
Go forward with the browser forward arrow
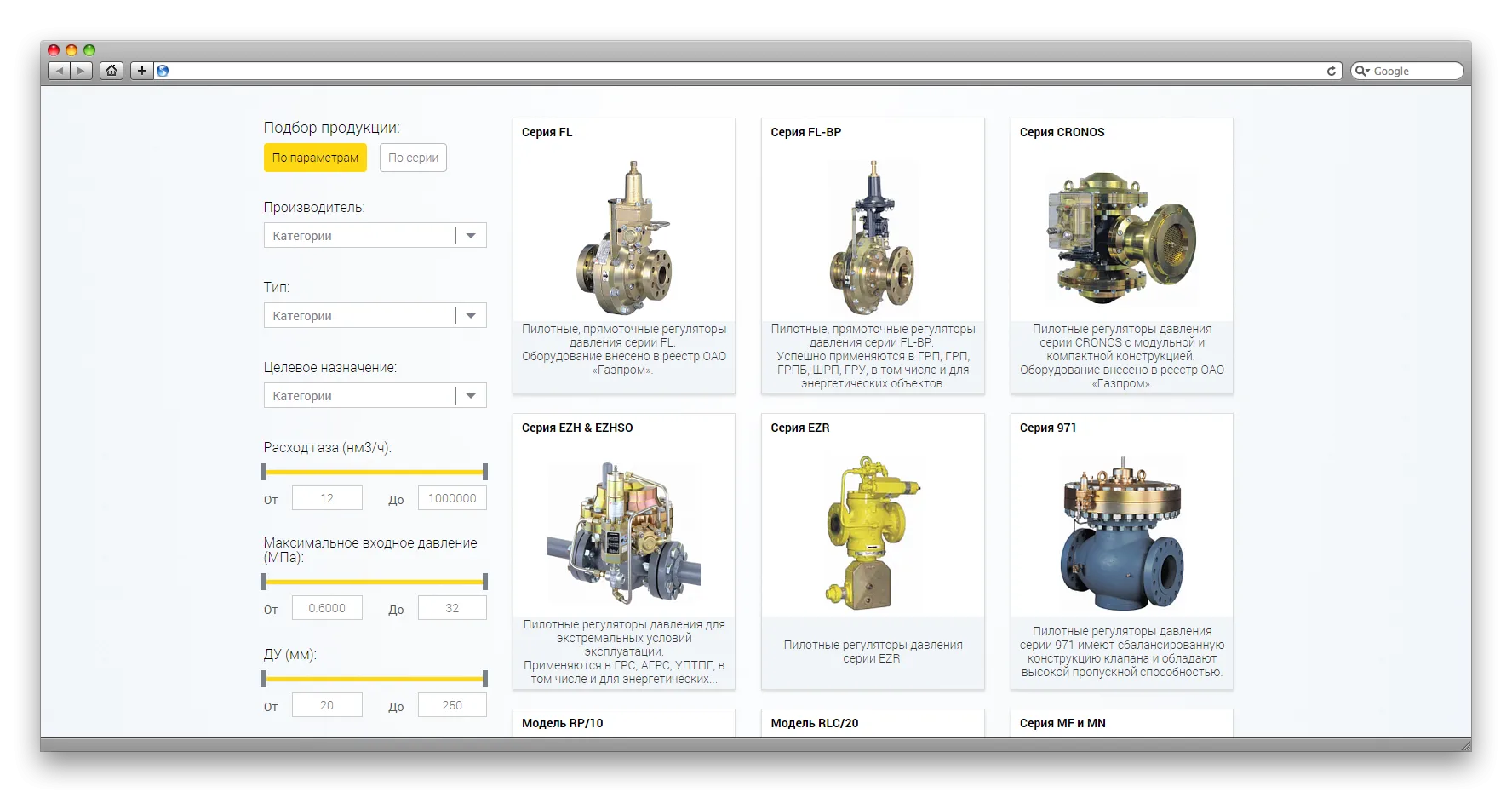[x=82, y=71]
